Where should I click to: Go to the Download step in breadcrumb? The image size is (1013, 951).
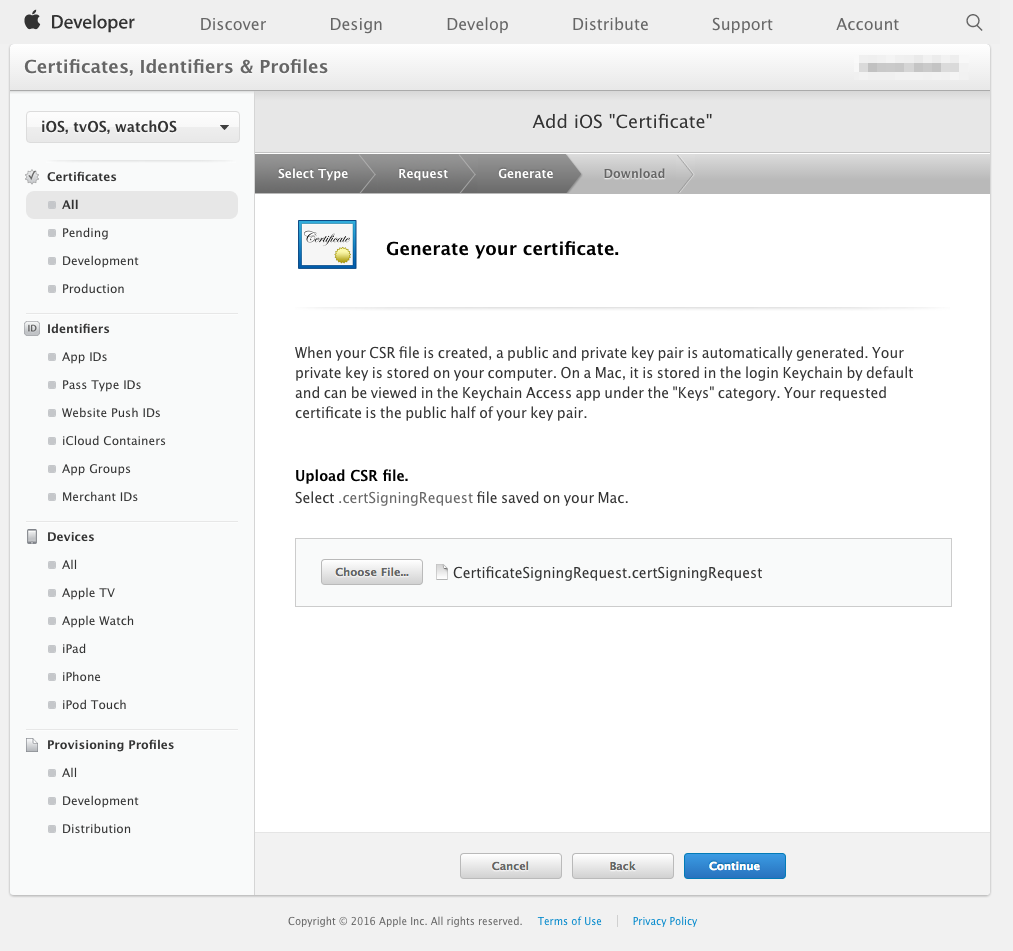633,173
